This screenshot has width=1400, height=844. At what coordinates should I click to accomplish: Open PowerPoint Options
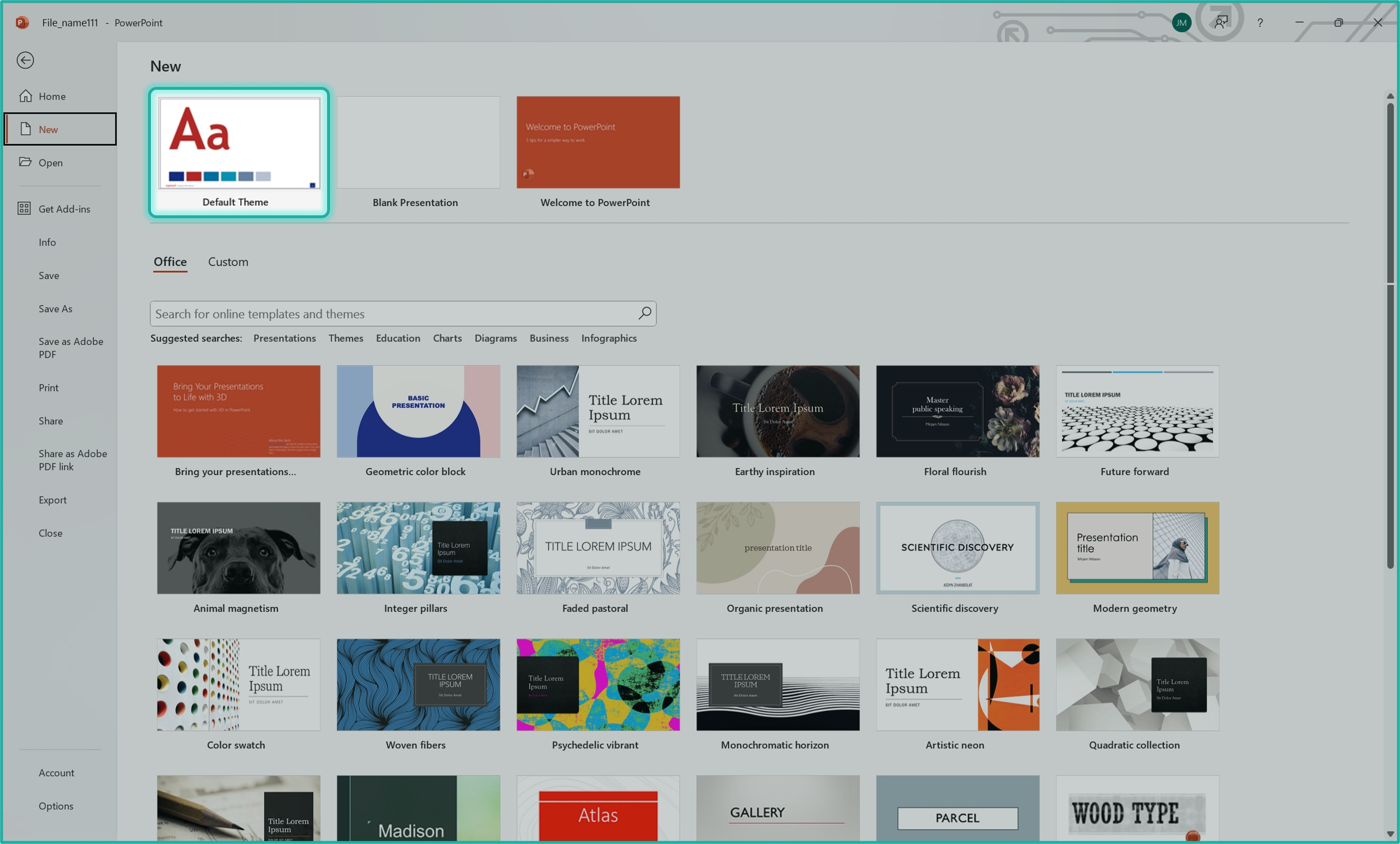coord(56,805)
